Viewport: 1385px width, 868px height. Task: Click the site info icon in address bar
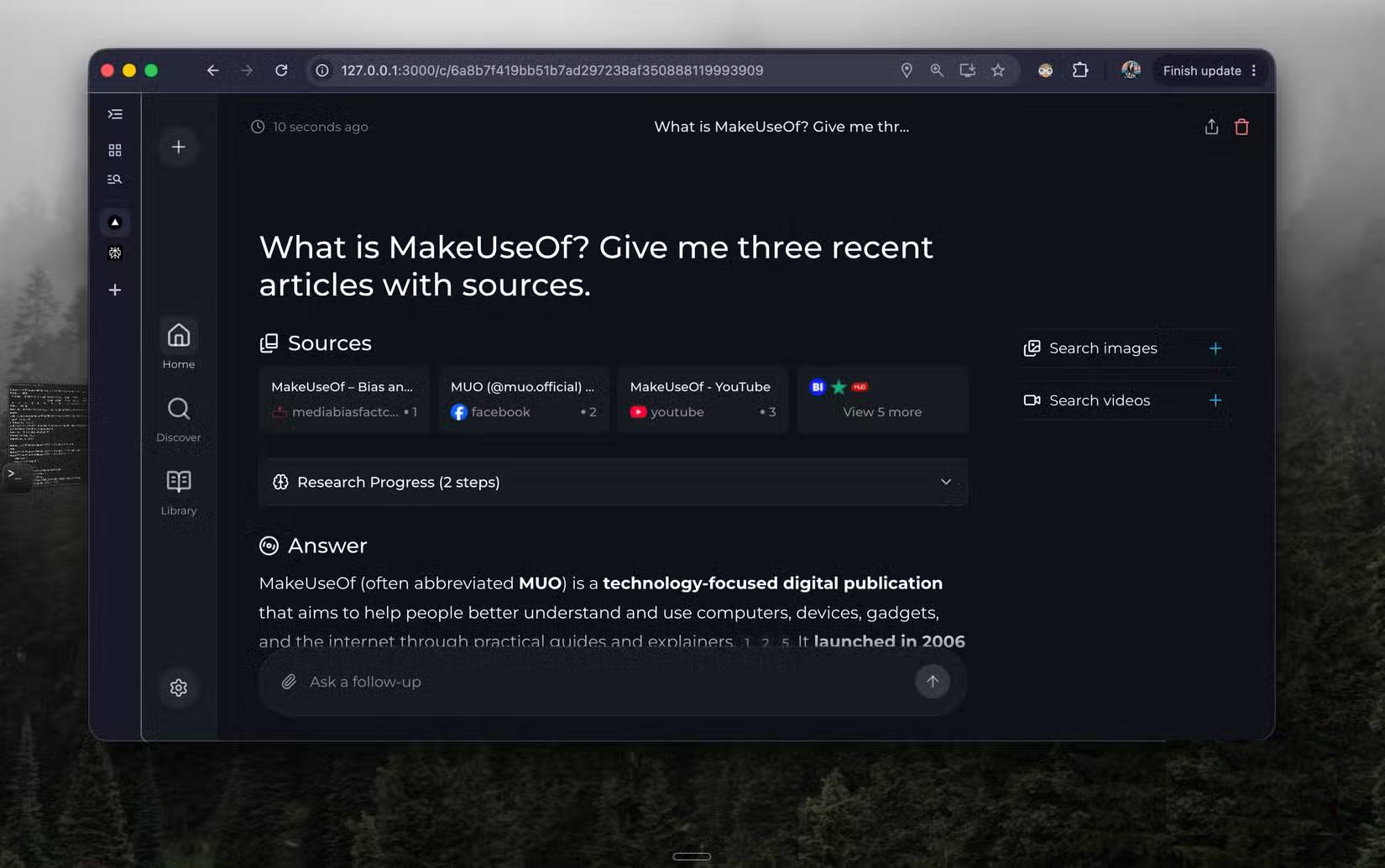(321, 71)
